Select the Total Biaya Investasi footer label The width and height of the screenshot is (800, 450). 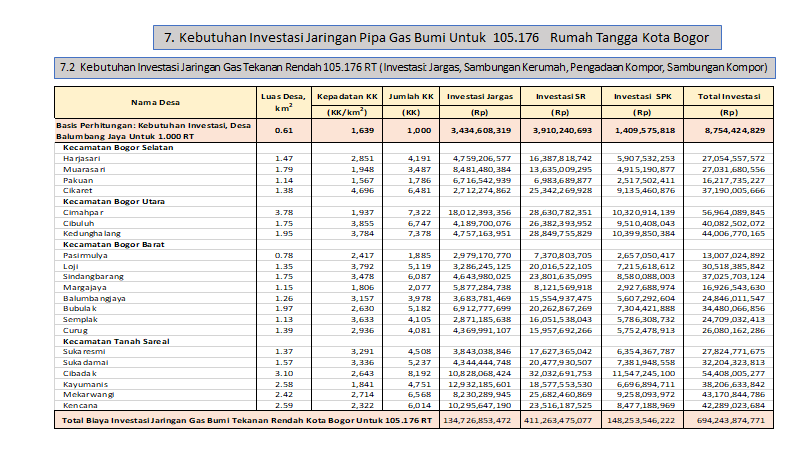coord(246,421)
